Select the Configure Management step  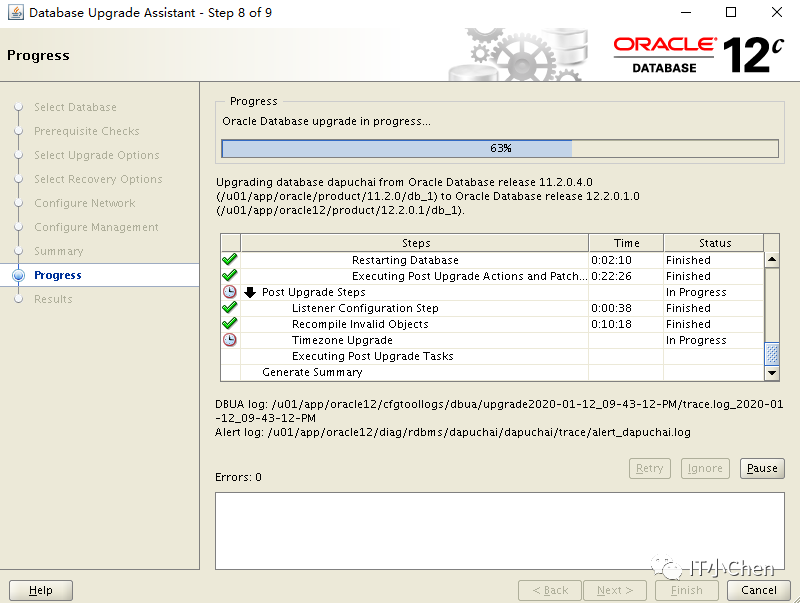(x=96, y=227)
